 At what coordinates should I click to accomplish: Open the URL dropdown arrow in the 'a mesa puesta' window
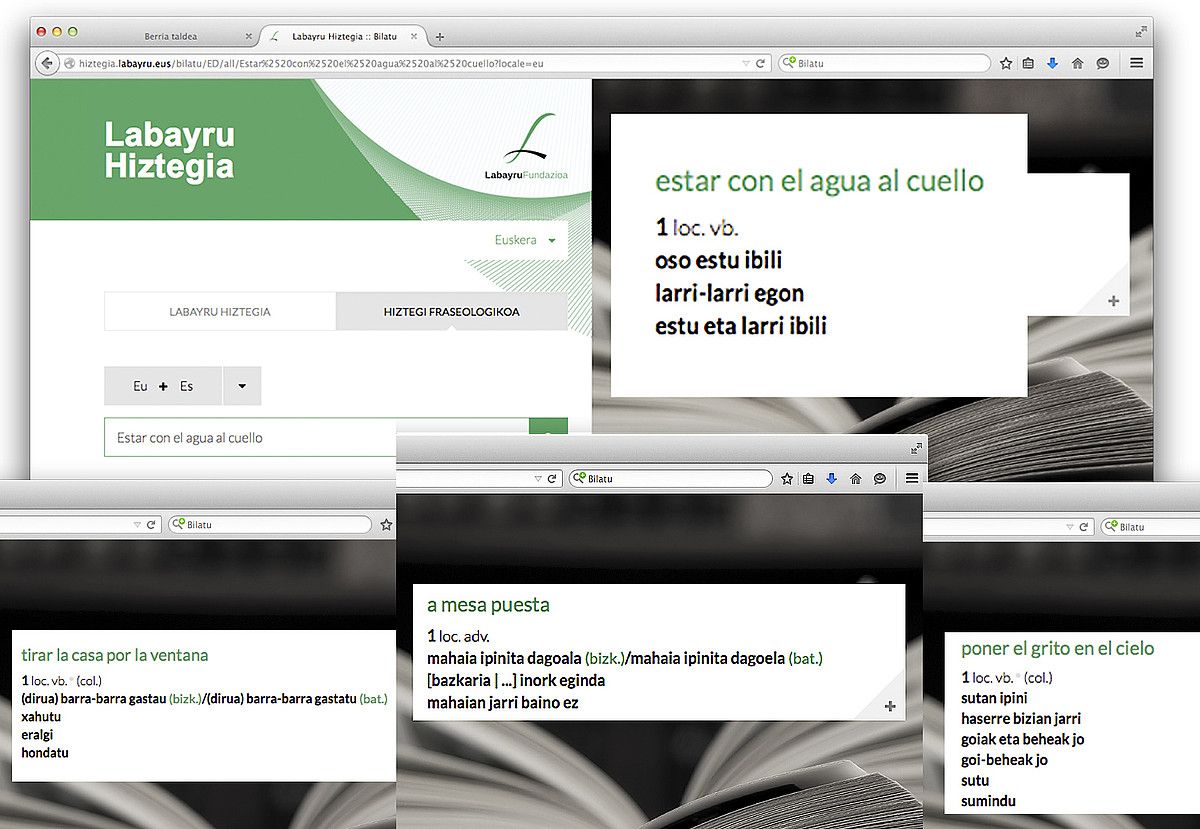coord(537,479)
